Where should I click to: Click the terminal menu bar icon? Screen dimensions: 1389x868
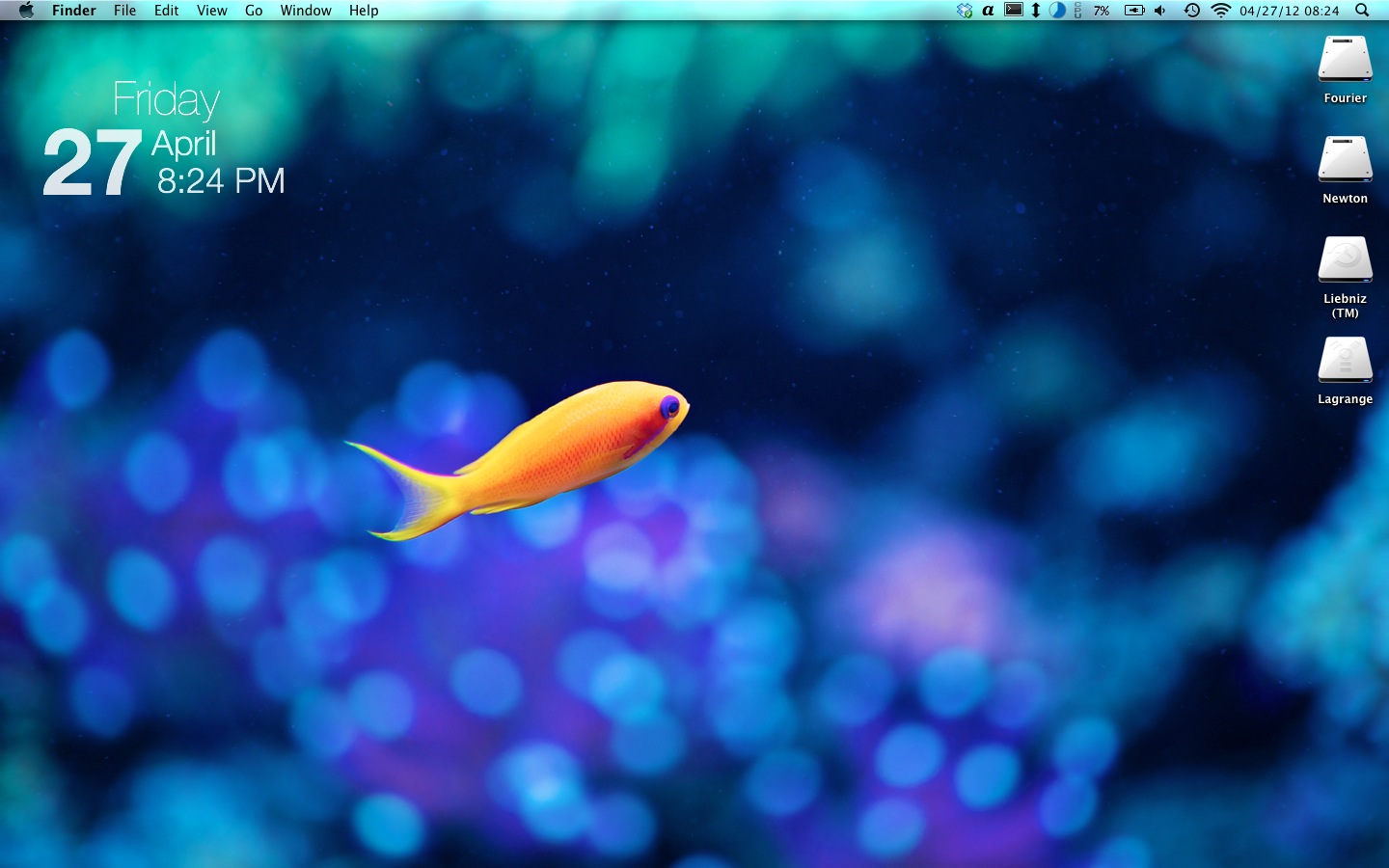pyautogui.click(x=1014, y=11)
